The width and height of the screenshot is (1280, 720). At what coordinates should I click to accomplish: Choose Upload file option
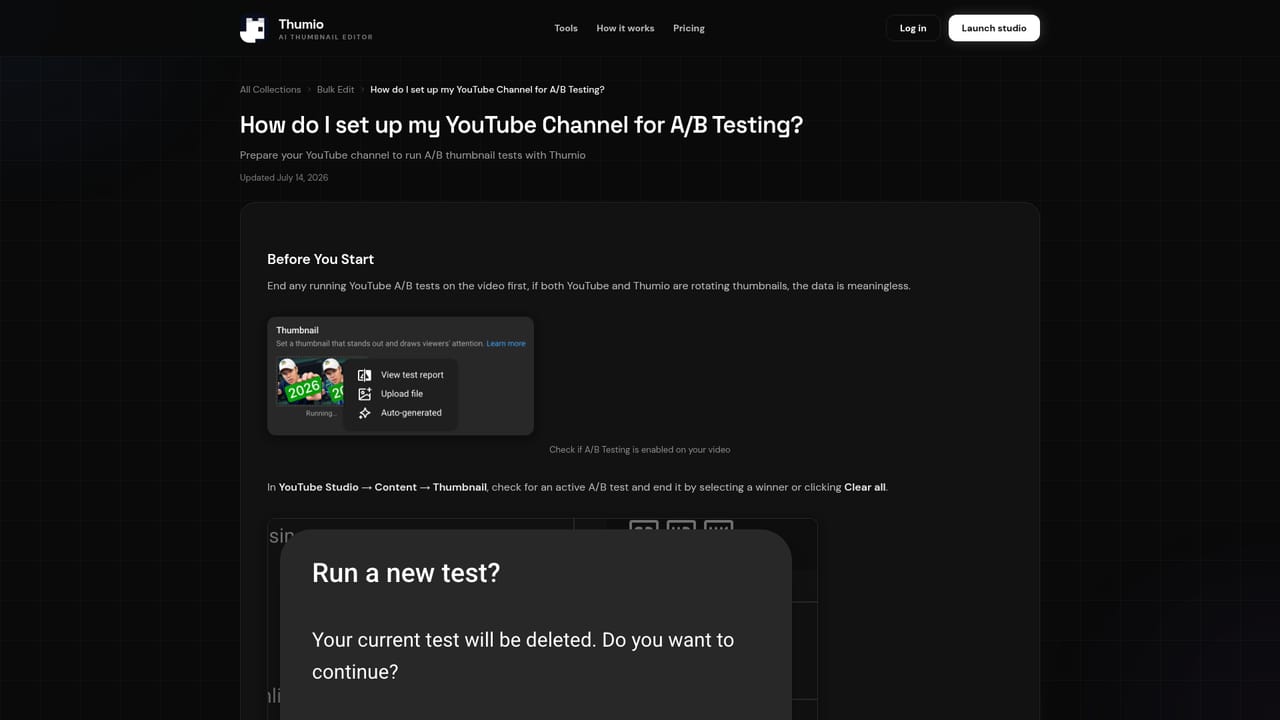tap(402, 394)
